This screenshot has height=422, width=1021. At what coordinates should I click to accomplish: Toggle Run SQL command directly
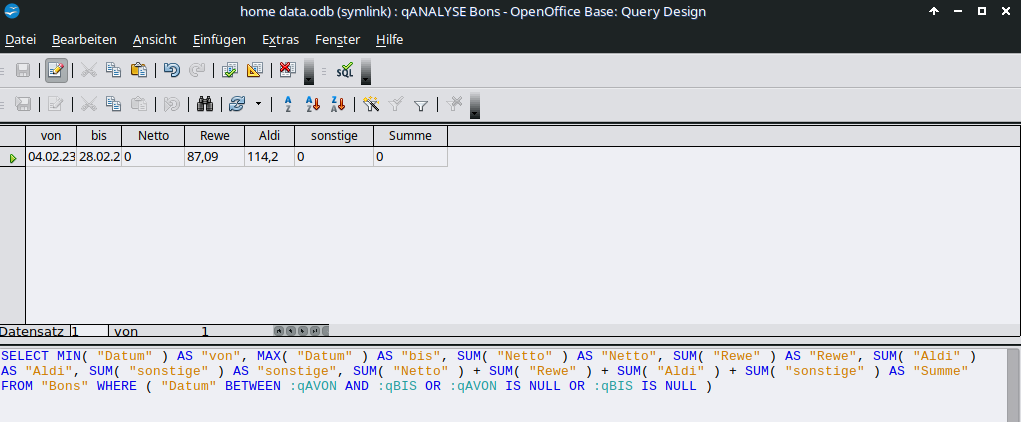click(344, 70)
